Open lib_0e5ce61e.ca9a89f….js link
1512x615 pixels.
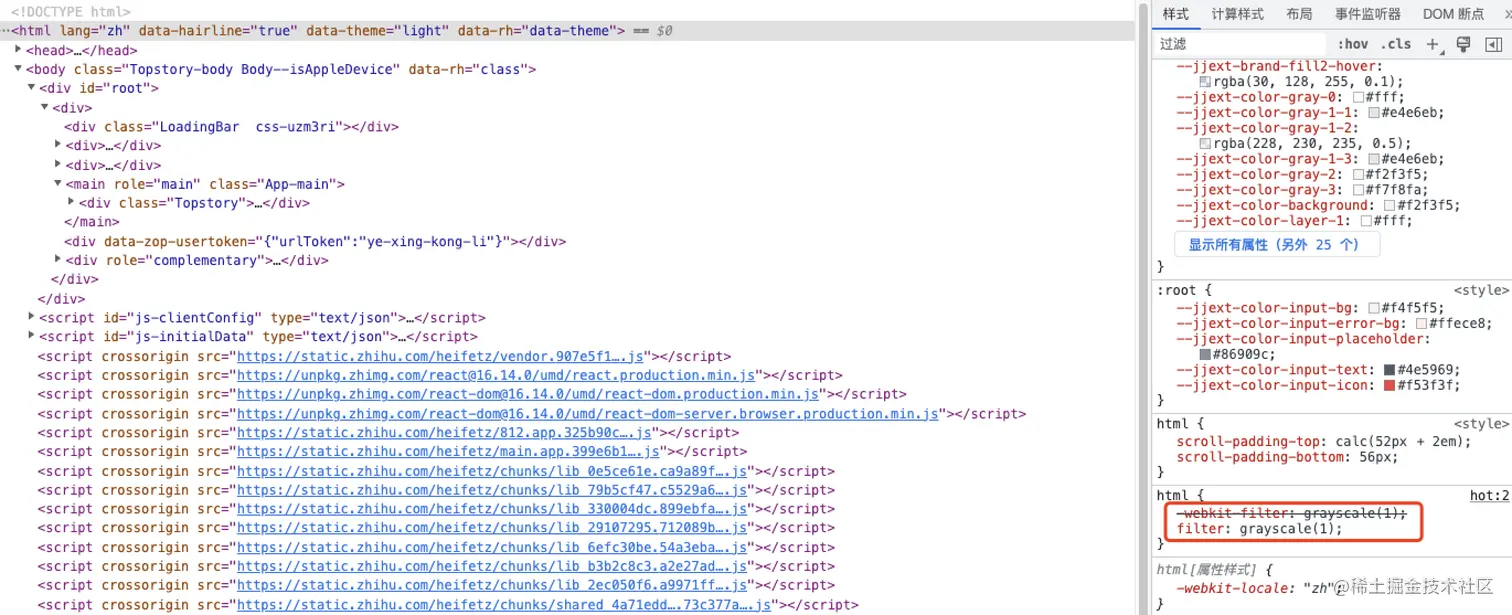492,471
